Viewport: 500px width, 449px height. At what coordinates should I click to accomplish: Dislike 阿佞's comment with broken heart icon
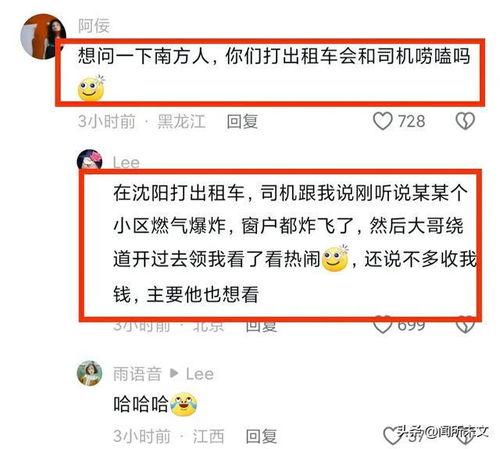(465, 121)
